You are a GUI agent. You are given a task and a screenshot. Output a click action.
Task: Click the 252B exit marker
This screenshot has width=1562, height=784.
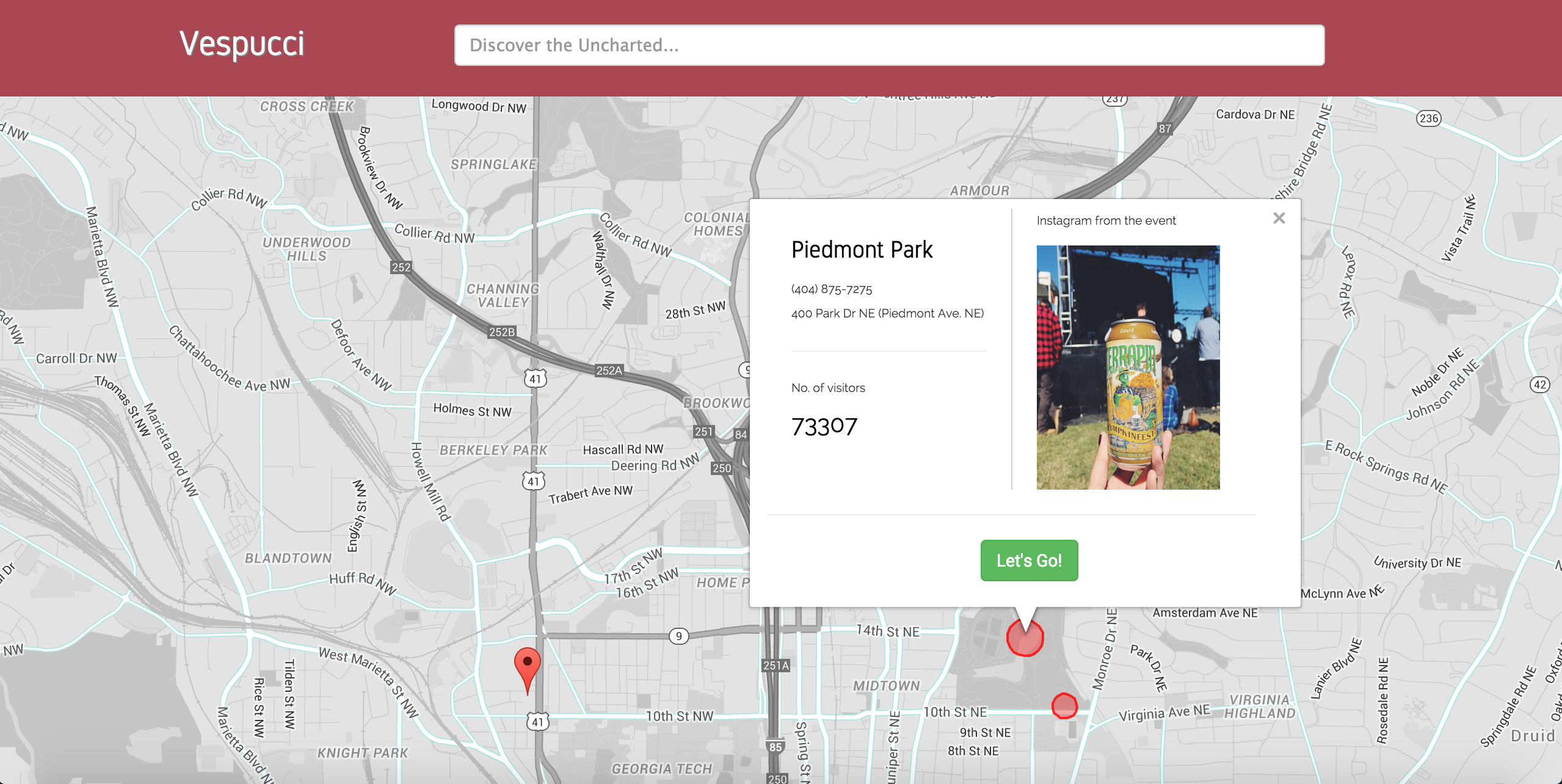pos(502,332)
